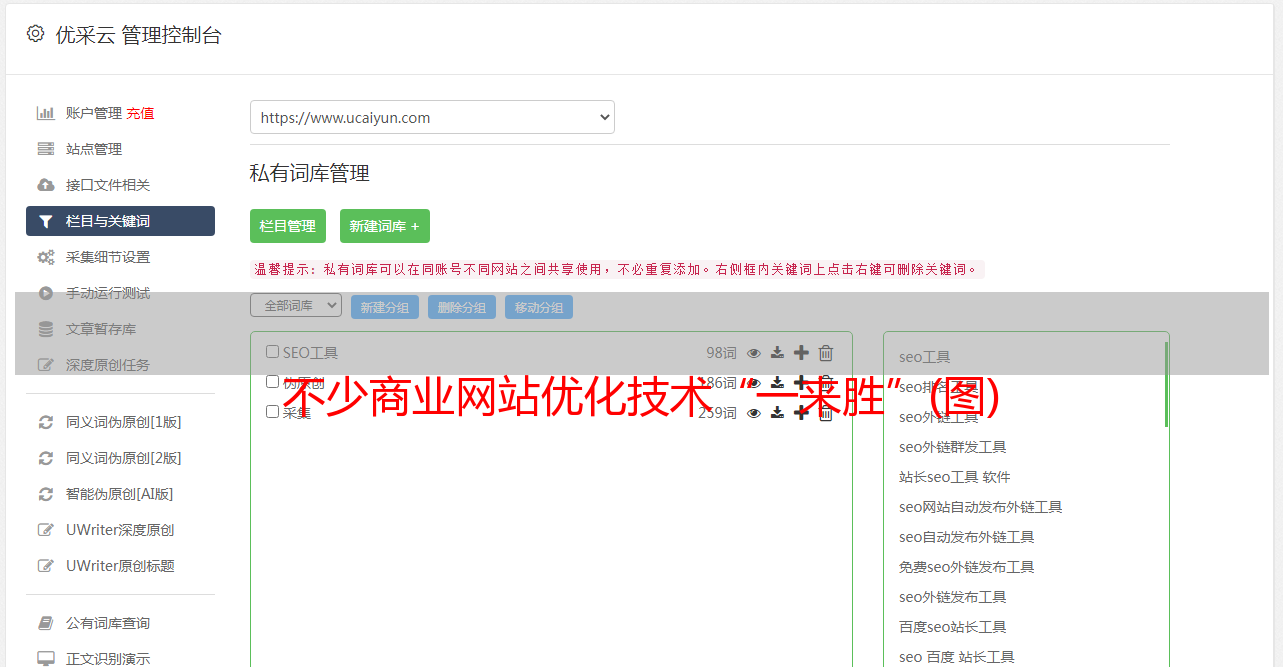Open the site URL dropdown https://www.ucaiyun.com
This screenshot has width=1283, height=667.
(x=432, y=117)
